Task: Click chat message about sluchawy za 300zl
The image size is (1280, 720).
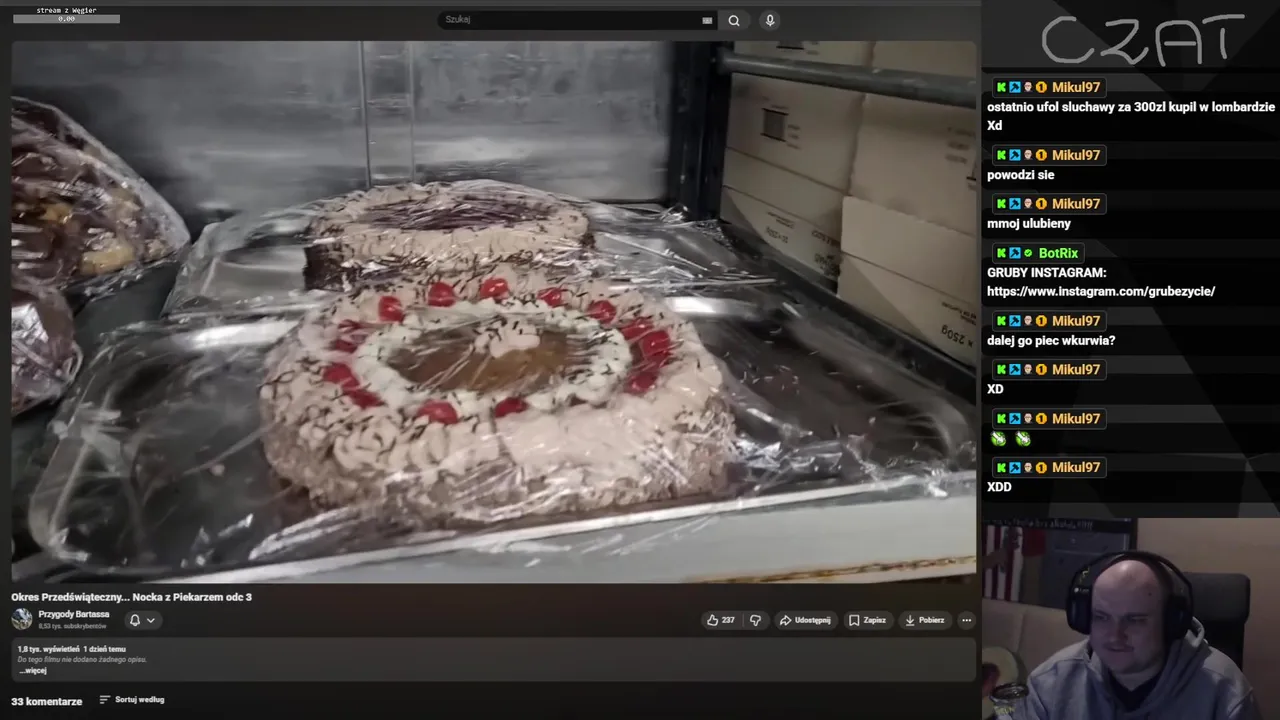Action: pos(1131,116)
